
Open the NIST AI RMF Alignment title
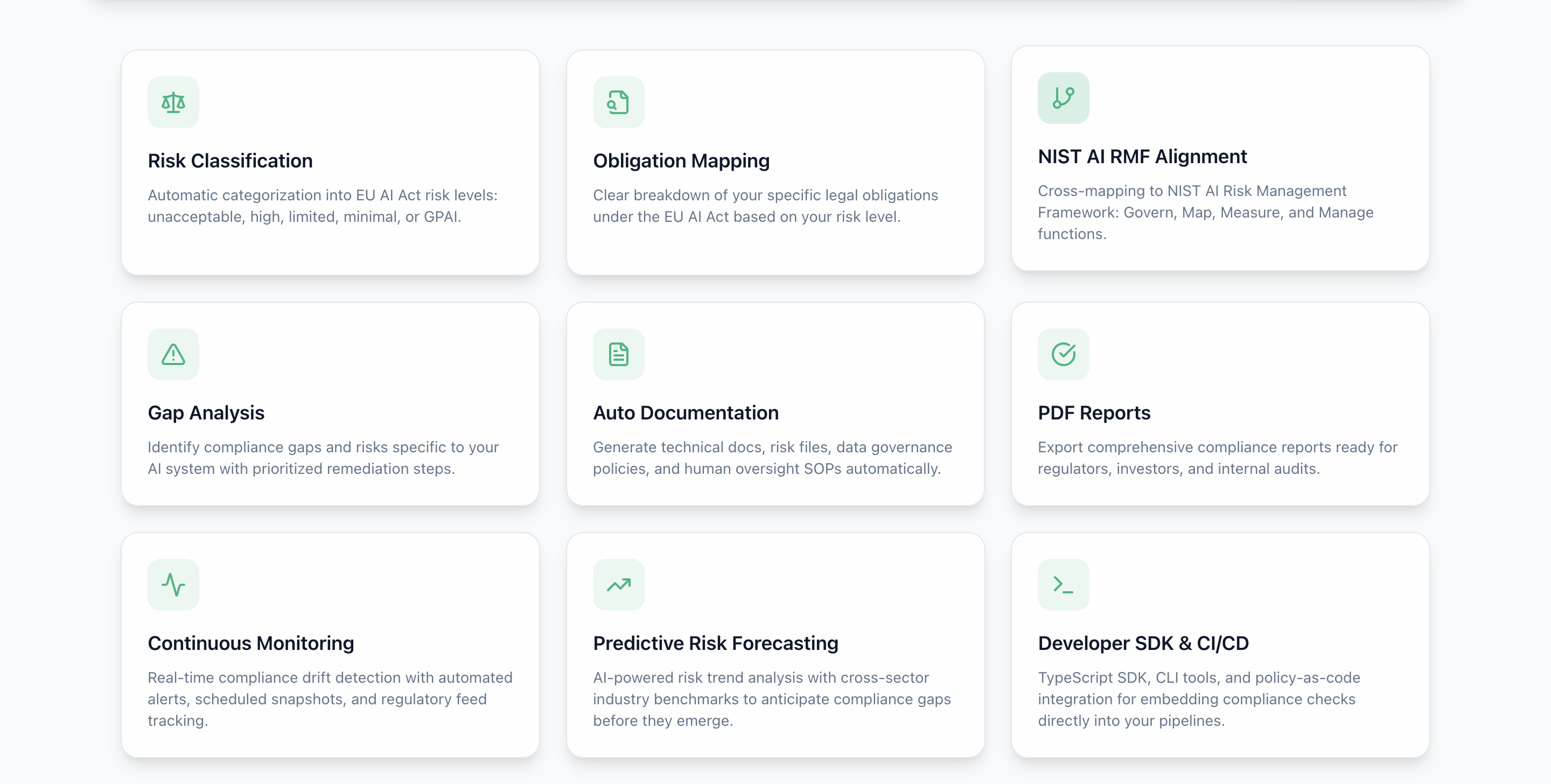(1142, 157)
